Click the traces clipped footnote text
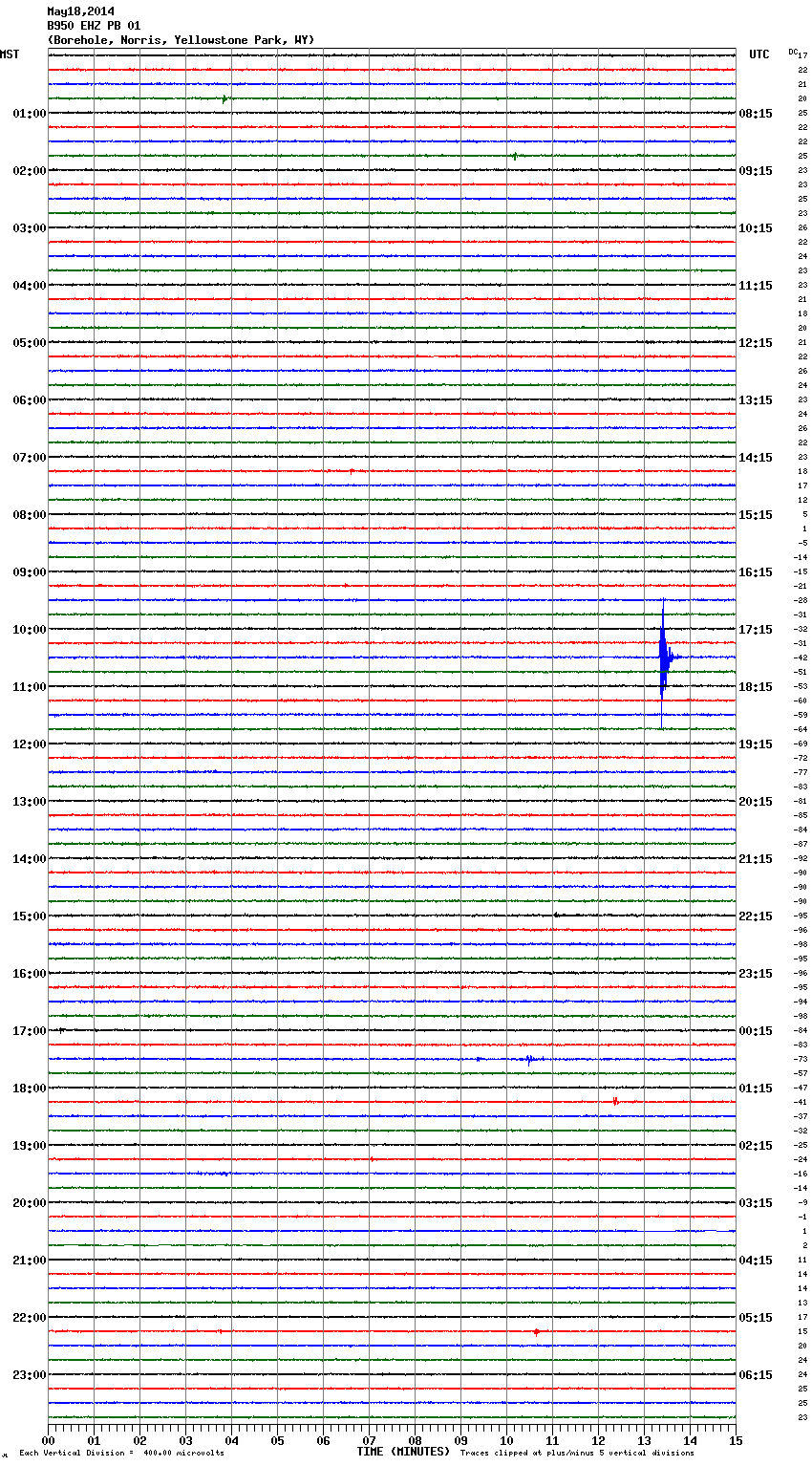This screenshot has width=812, height=1466. [x=577, y=1453]
